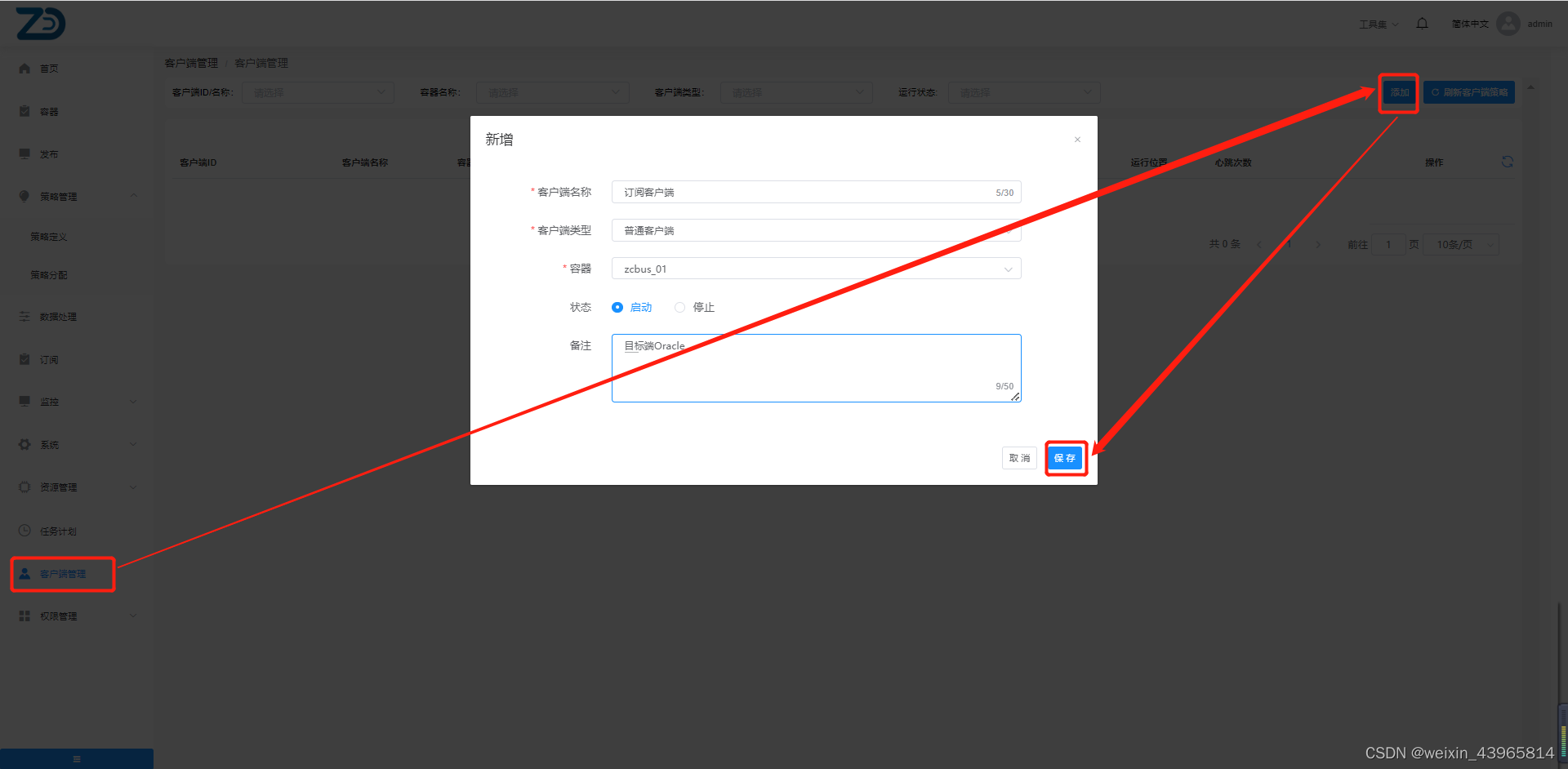Close the 新增 dialog with the X

[x=1077, y=140]
